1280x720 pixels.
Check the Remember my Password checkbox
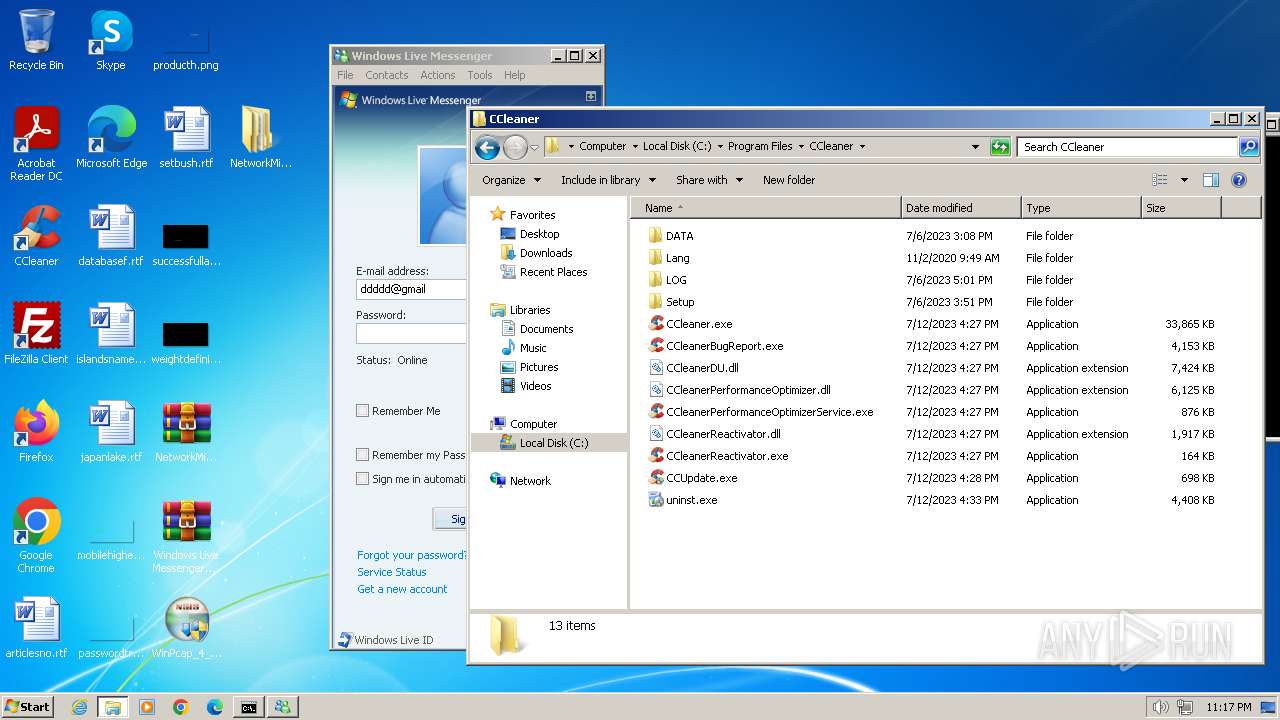[363, 455]
